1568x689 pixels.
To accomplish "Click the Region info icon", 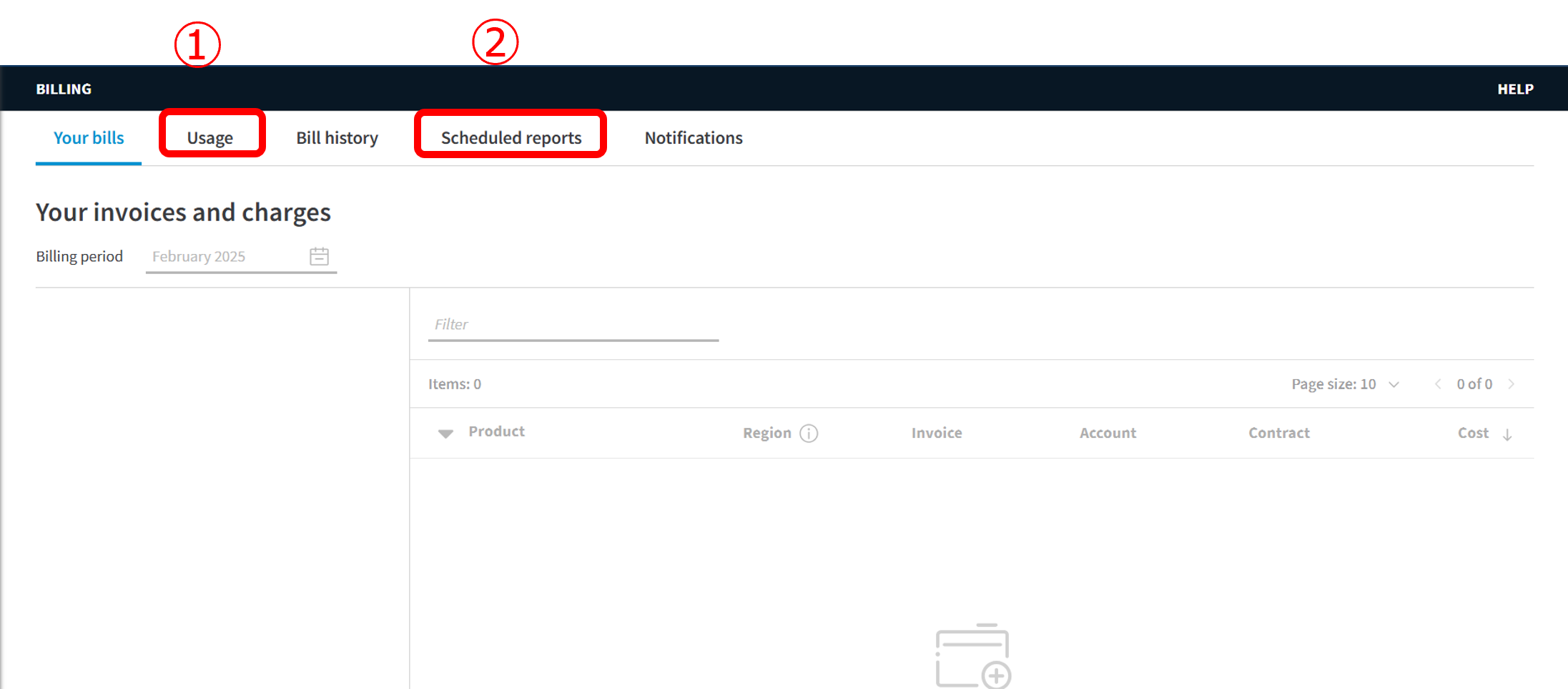I will pos(809,433).
